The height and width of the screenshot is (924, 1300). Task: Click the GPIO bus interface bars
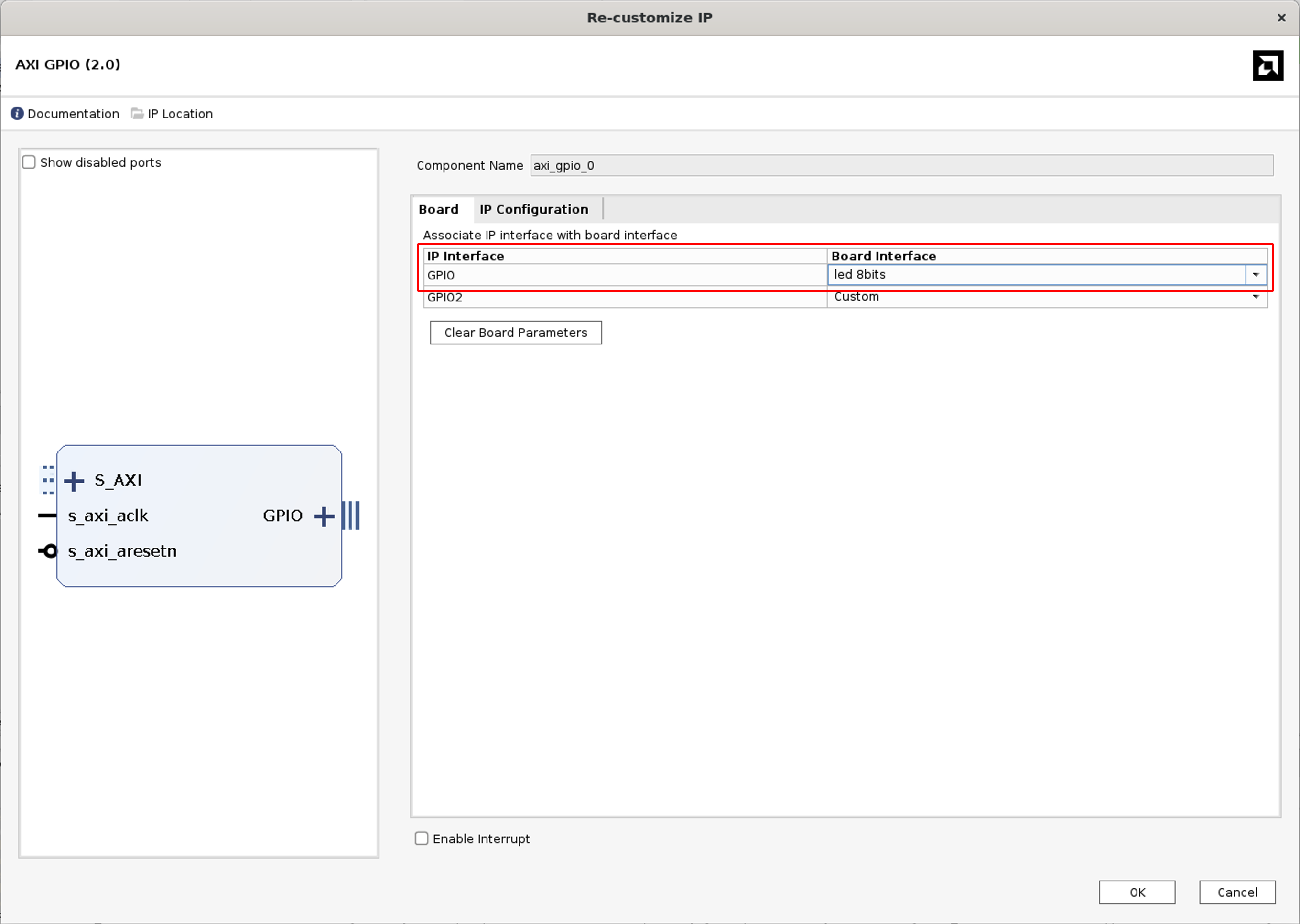[x=351, y=516]
